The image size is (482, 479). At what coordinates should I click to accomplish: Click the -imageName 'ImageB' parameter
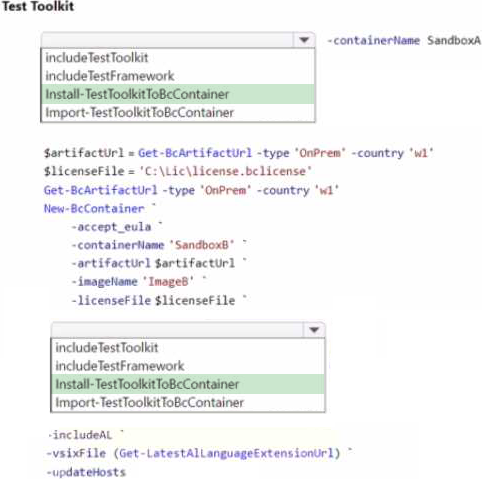133,282
